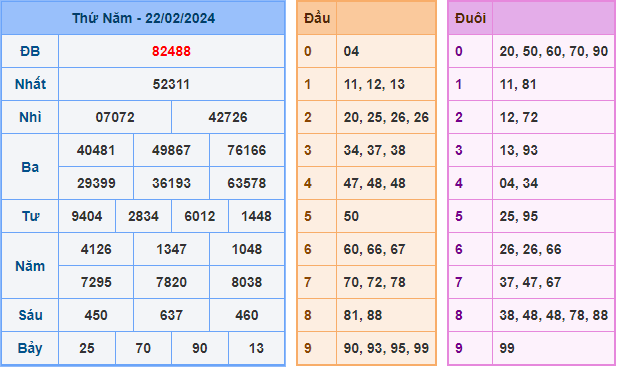The height and width of the screenshot is (367, 617).
Task: Select fifth prize number 4126
Action: click(x=96, y=249)
